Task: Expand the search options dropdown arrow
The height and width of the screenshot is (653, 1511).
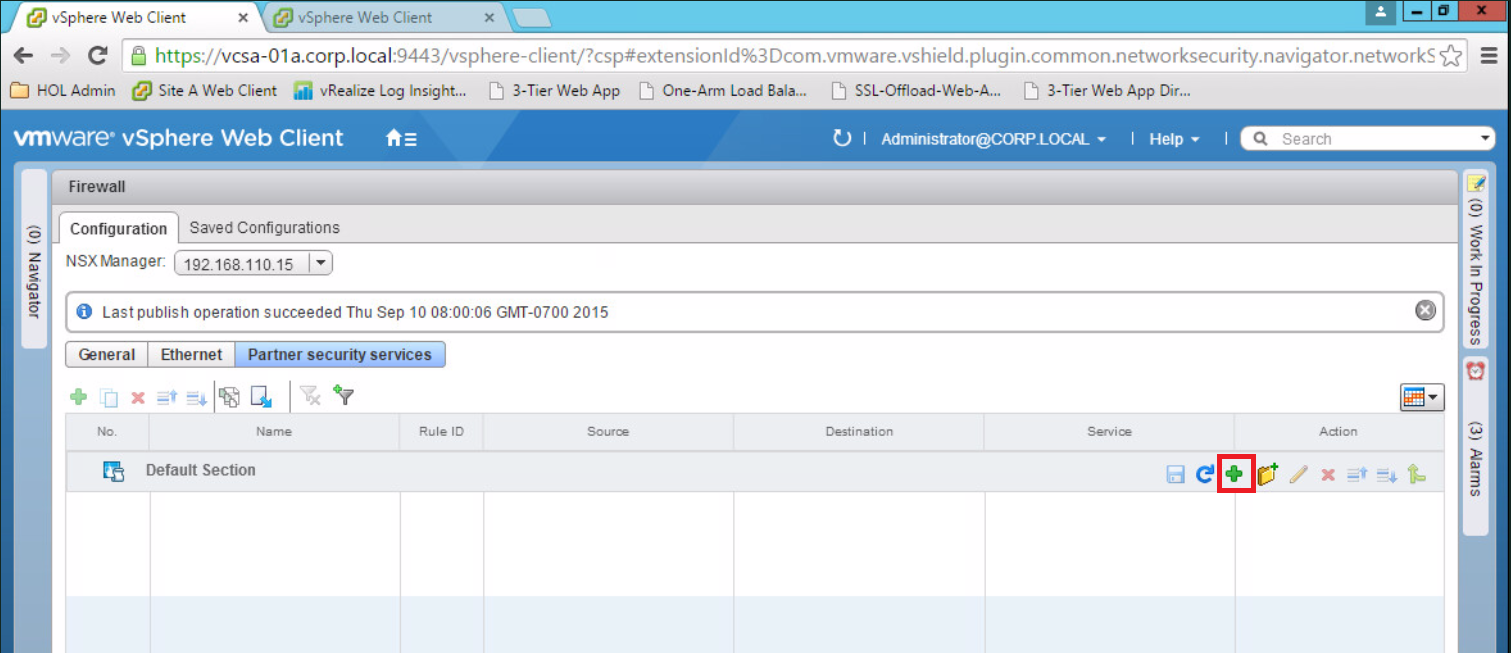Action: coord(1485,139)
